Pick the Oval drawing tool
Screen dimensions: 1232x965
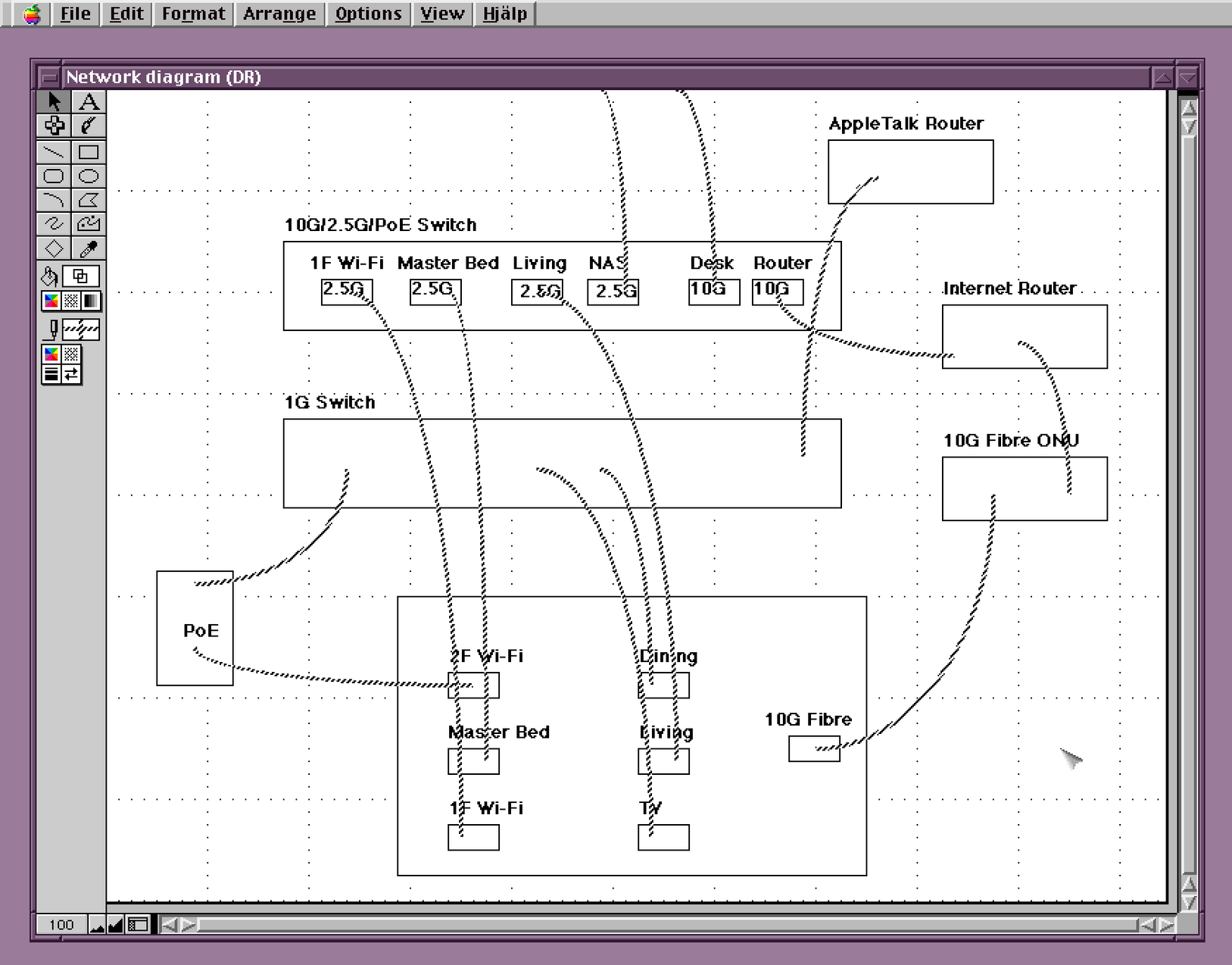89,176
